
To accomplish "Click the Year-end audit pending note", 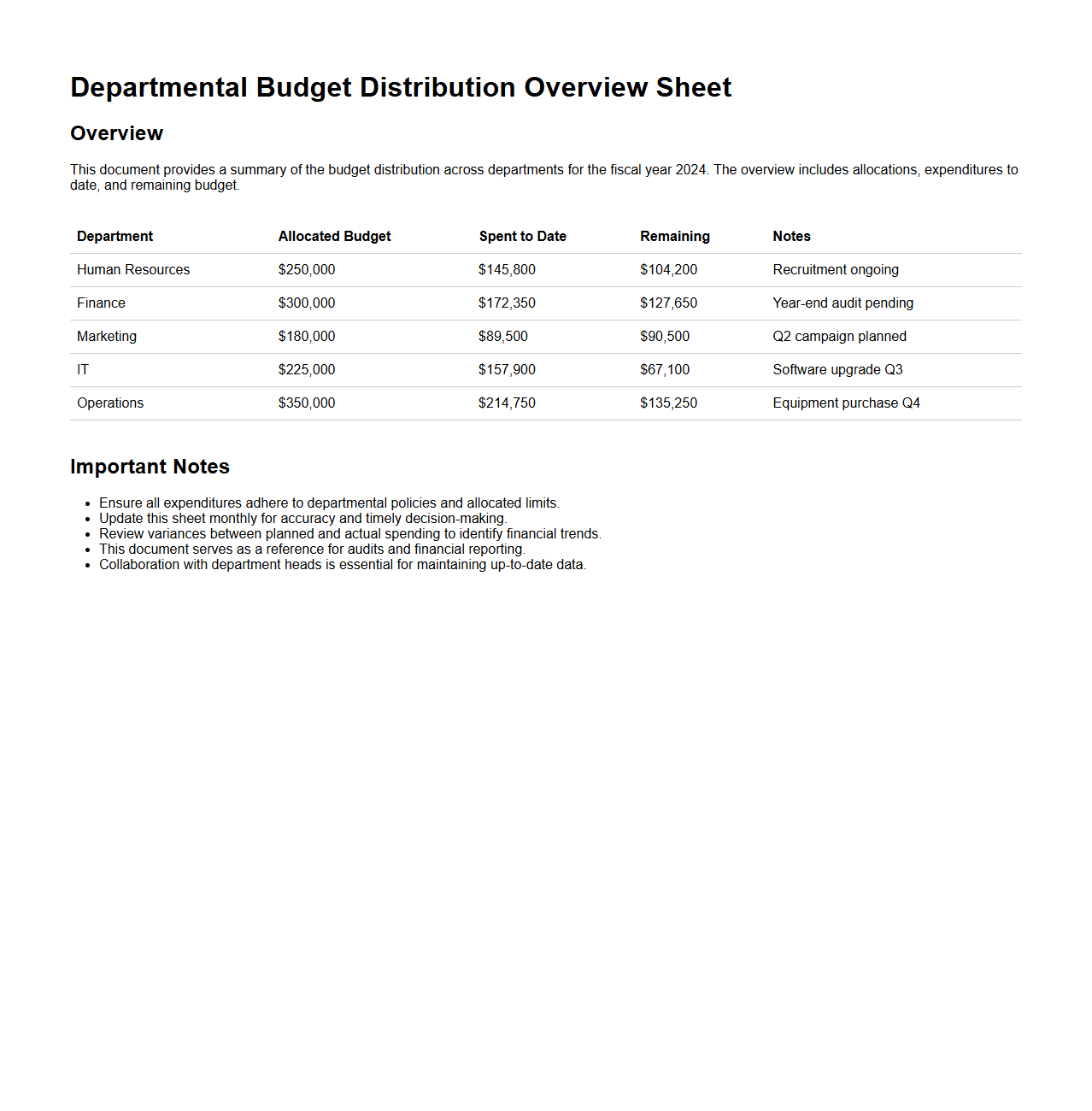I will (842, 303).
